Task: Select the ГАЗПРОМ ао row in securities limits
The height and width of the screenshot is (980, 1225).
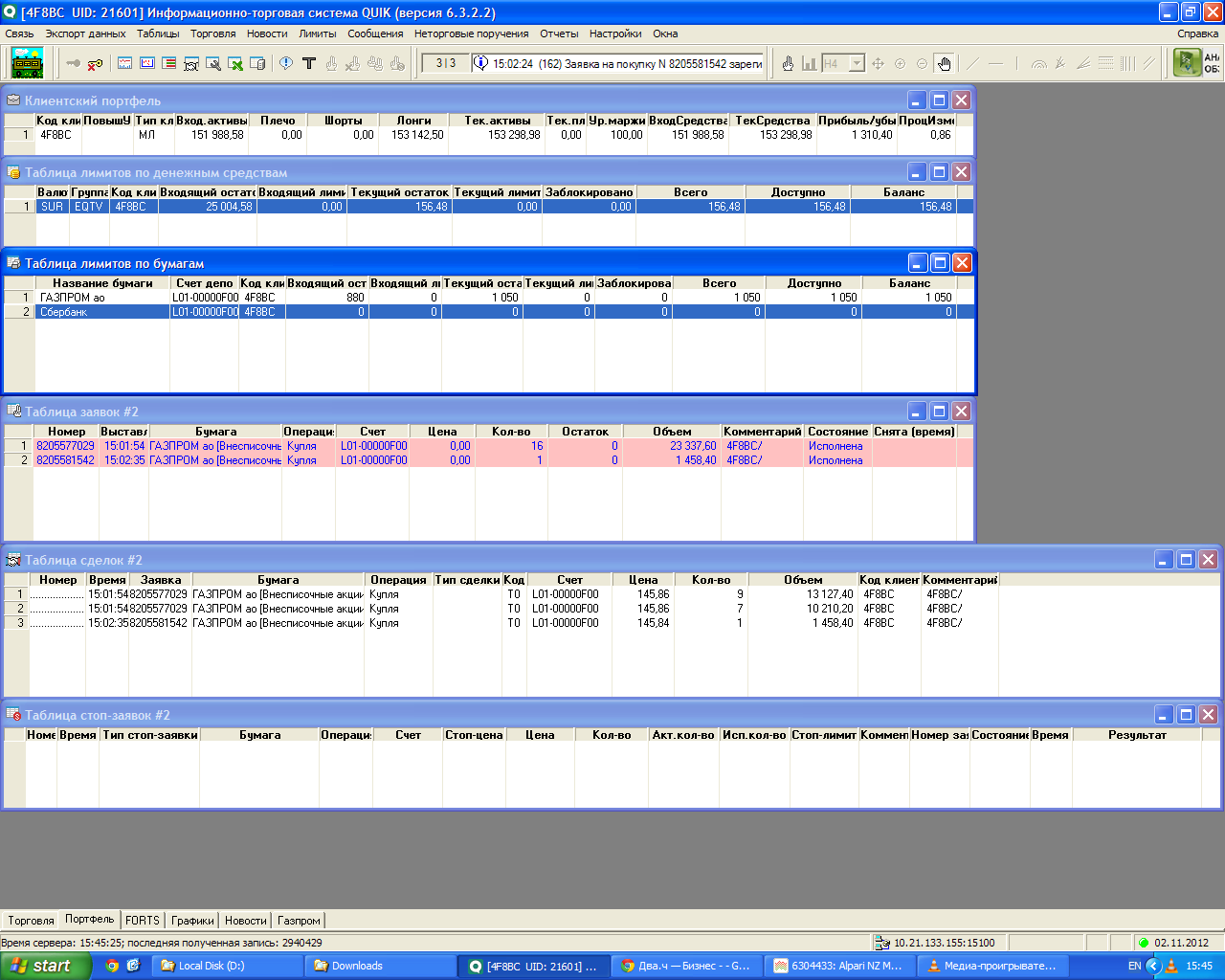Action: [488, 298]
